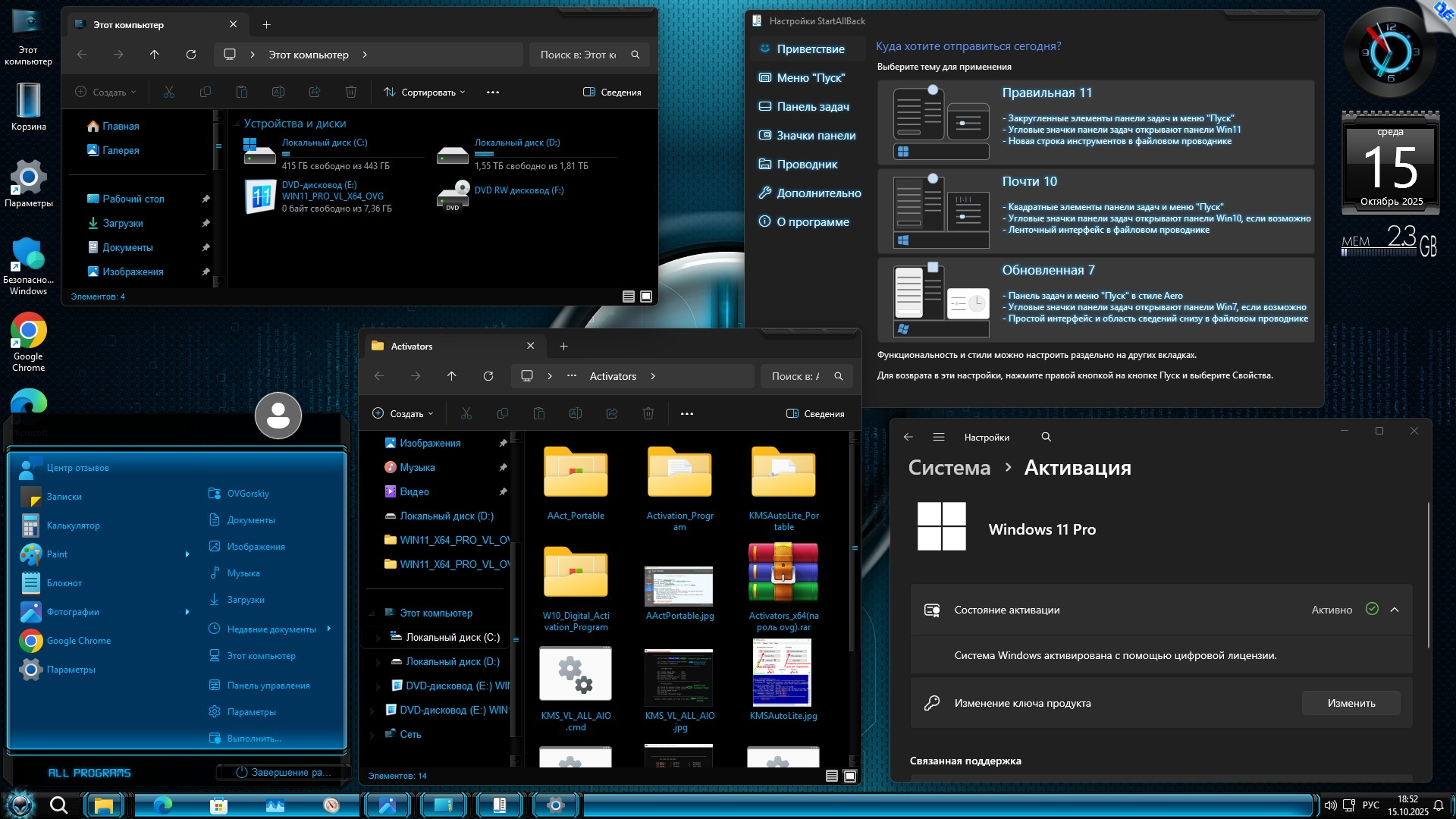Select Проводник section in StartAllBack
This screenshot has width=1456, height=819.
pos(807,165)
